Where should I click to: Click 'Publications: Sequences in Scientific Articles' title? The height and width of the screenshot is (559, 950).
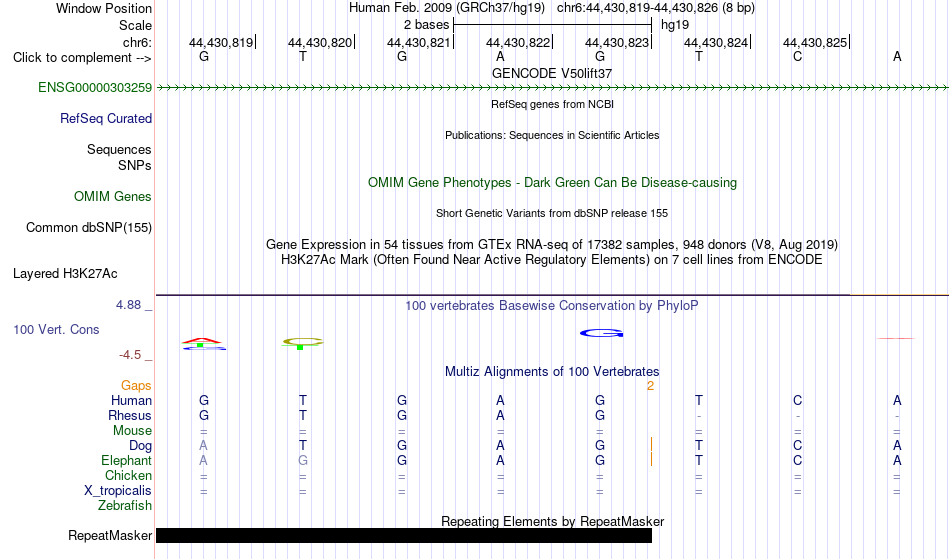point(552,135)
